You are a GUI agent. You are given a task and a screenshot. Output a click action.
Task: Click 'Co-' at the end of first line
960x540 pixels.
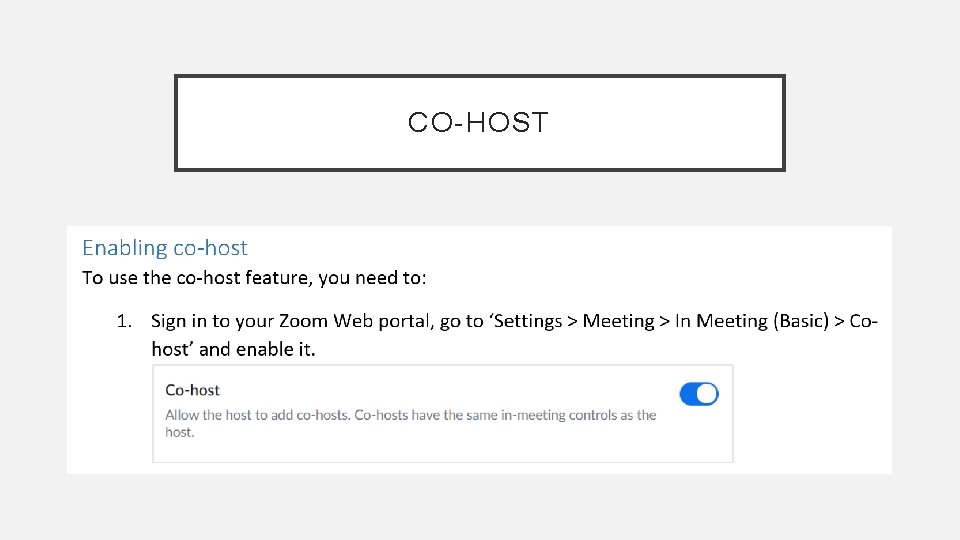pyautogui.click(x=864, y=321)
